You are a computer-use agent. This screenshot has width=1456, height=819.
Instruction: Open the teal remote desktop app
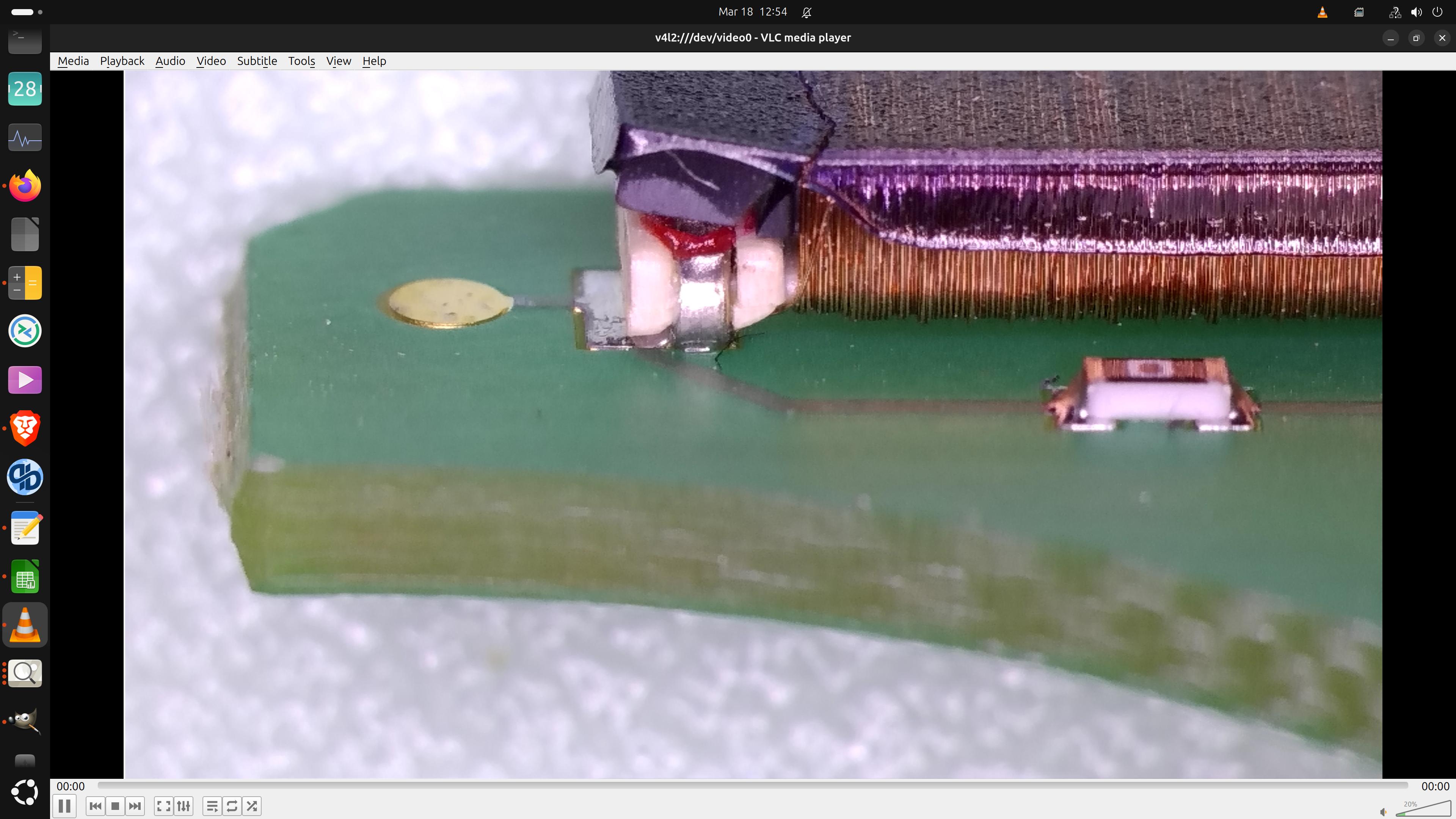25,331
